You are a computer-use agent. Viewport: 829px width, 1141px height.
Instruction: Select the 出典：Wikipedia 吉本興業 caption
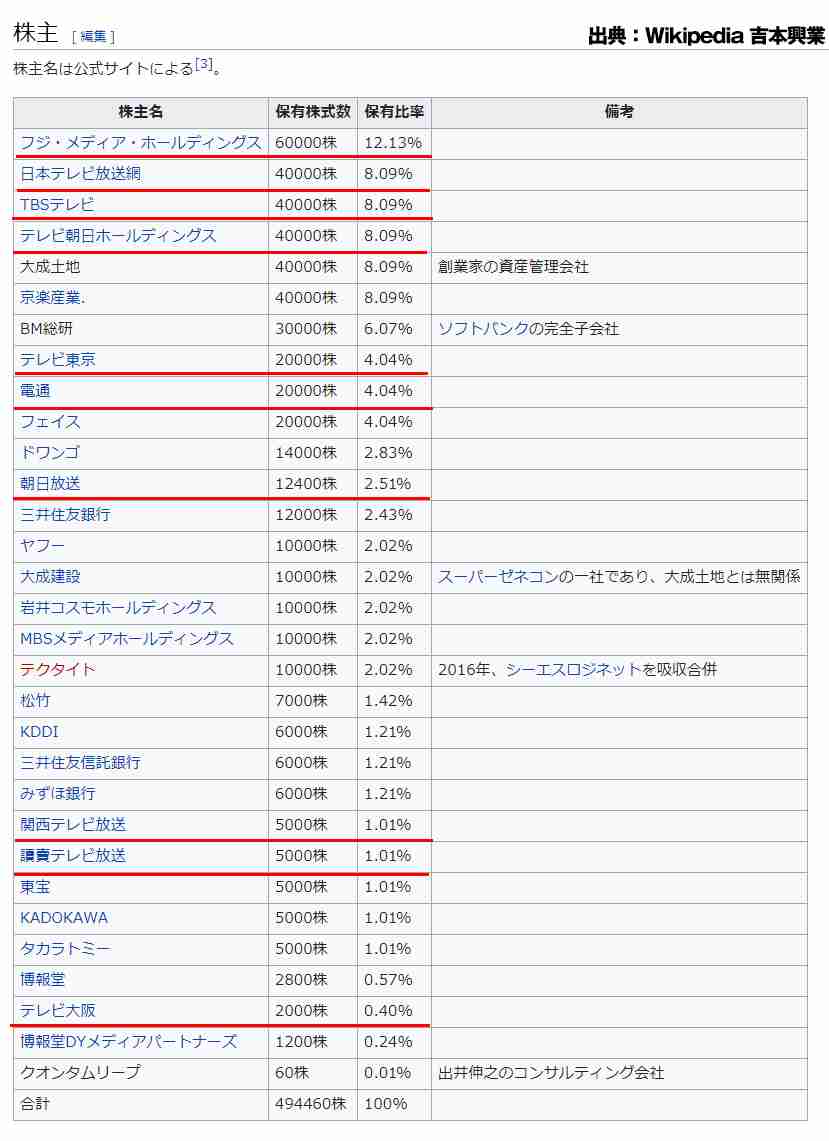(706, 35)
